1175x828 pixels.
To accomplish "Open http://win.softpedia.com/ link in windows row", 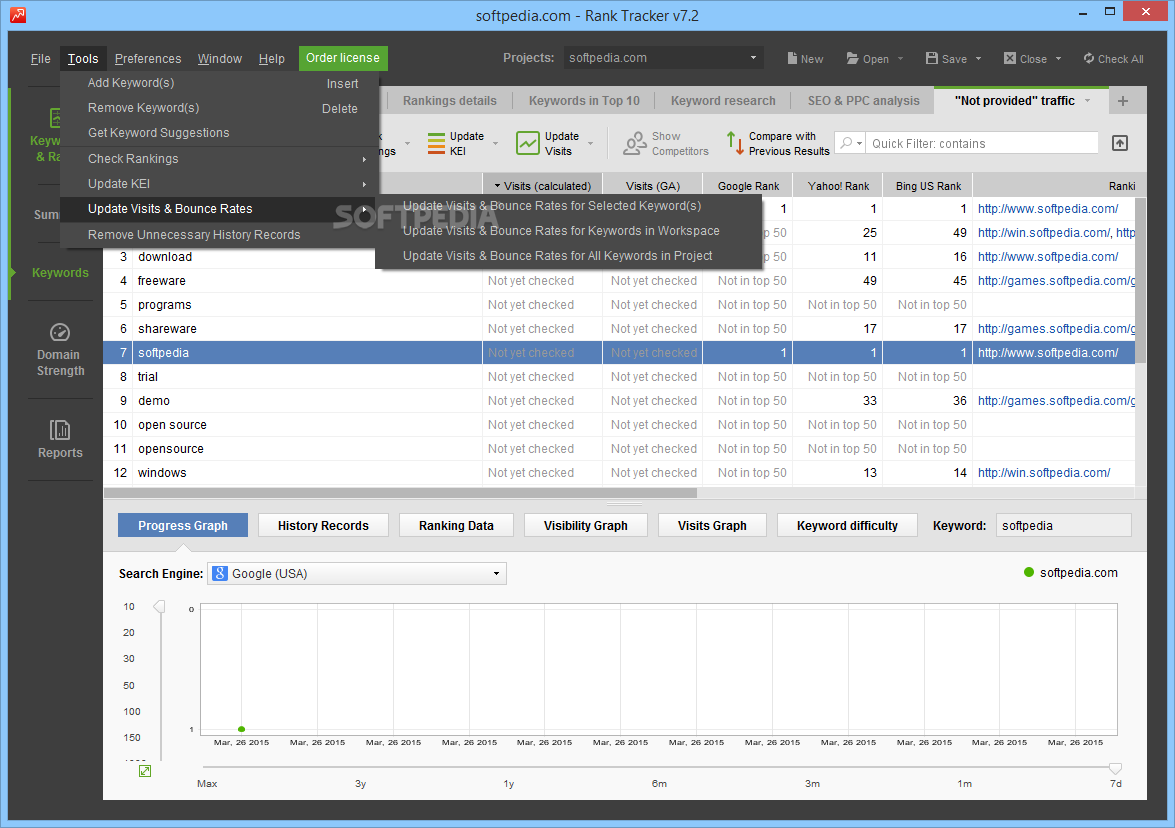I will click(1044, 473).
